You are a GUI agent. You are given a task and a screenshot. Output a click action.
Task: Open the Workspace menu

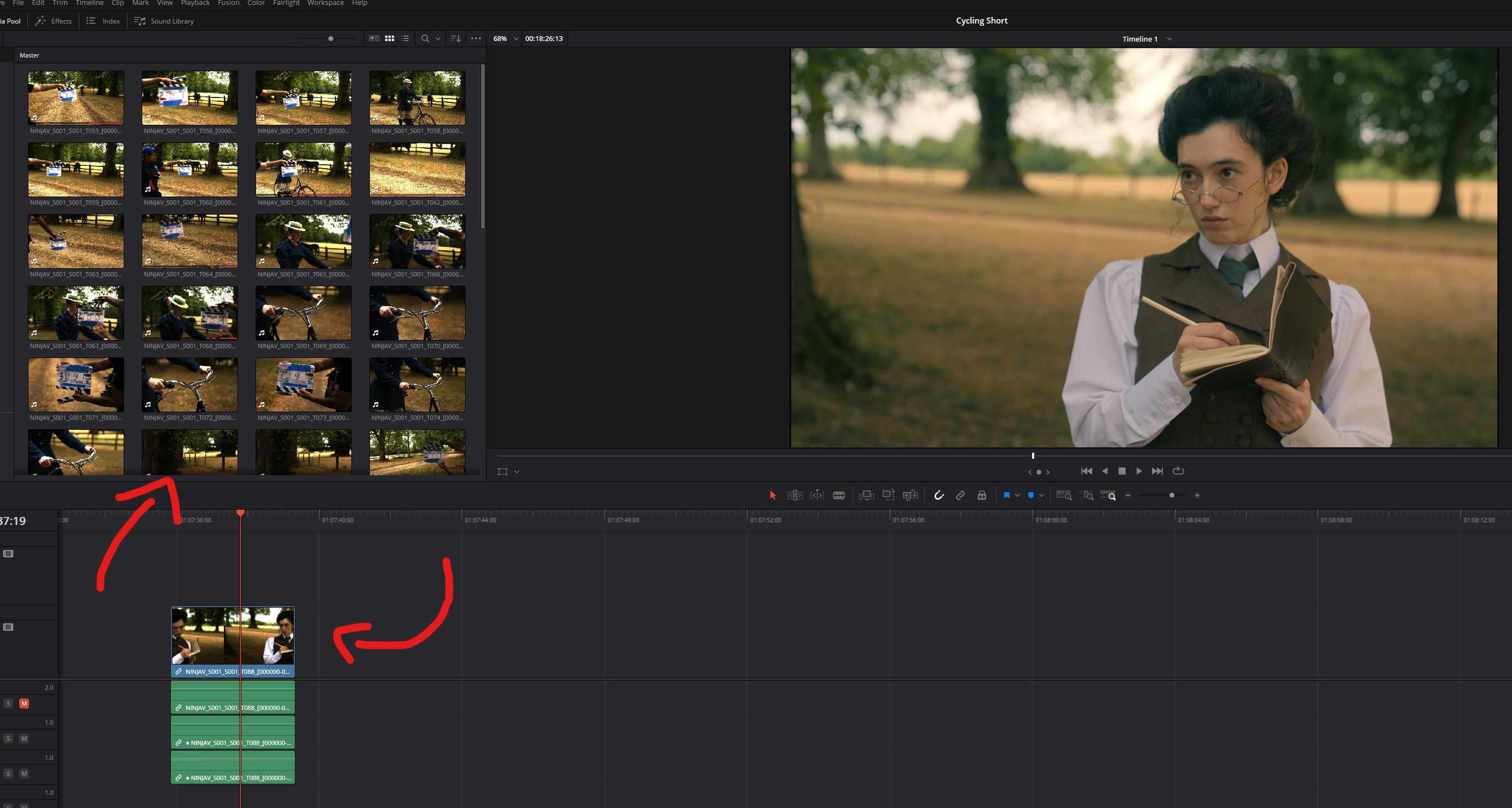[325, 3]
